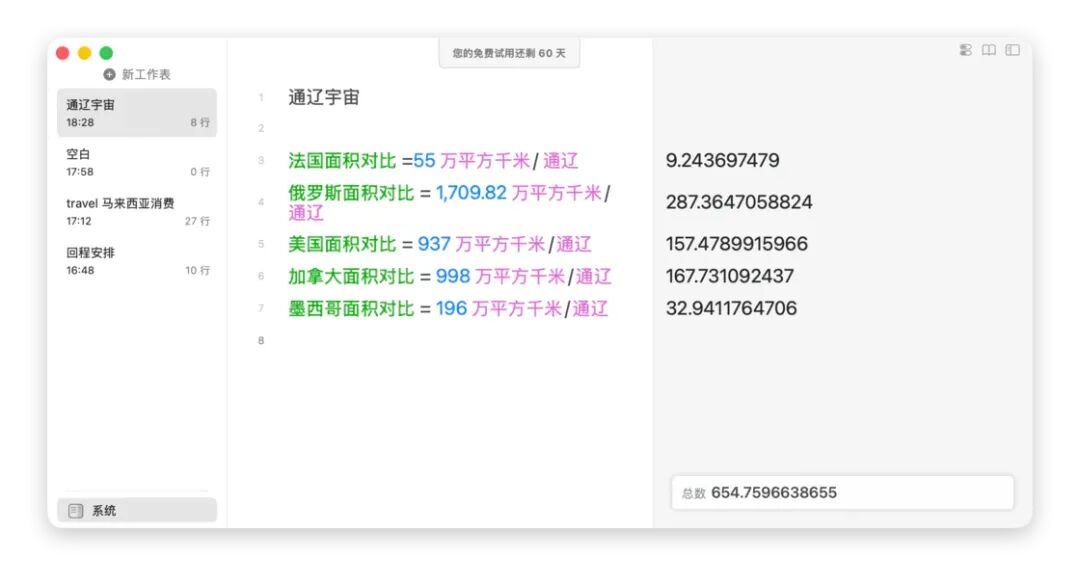The width and height of the screenshot is (1080, 585).
Task: Switch to the 回程安排 worksheet
Action: pos(137,261)
